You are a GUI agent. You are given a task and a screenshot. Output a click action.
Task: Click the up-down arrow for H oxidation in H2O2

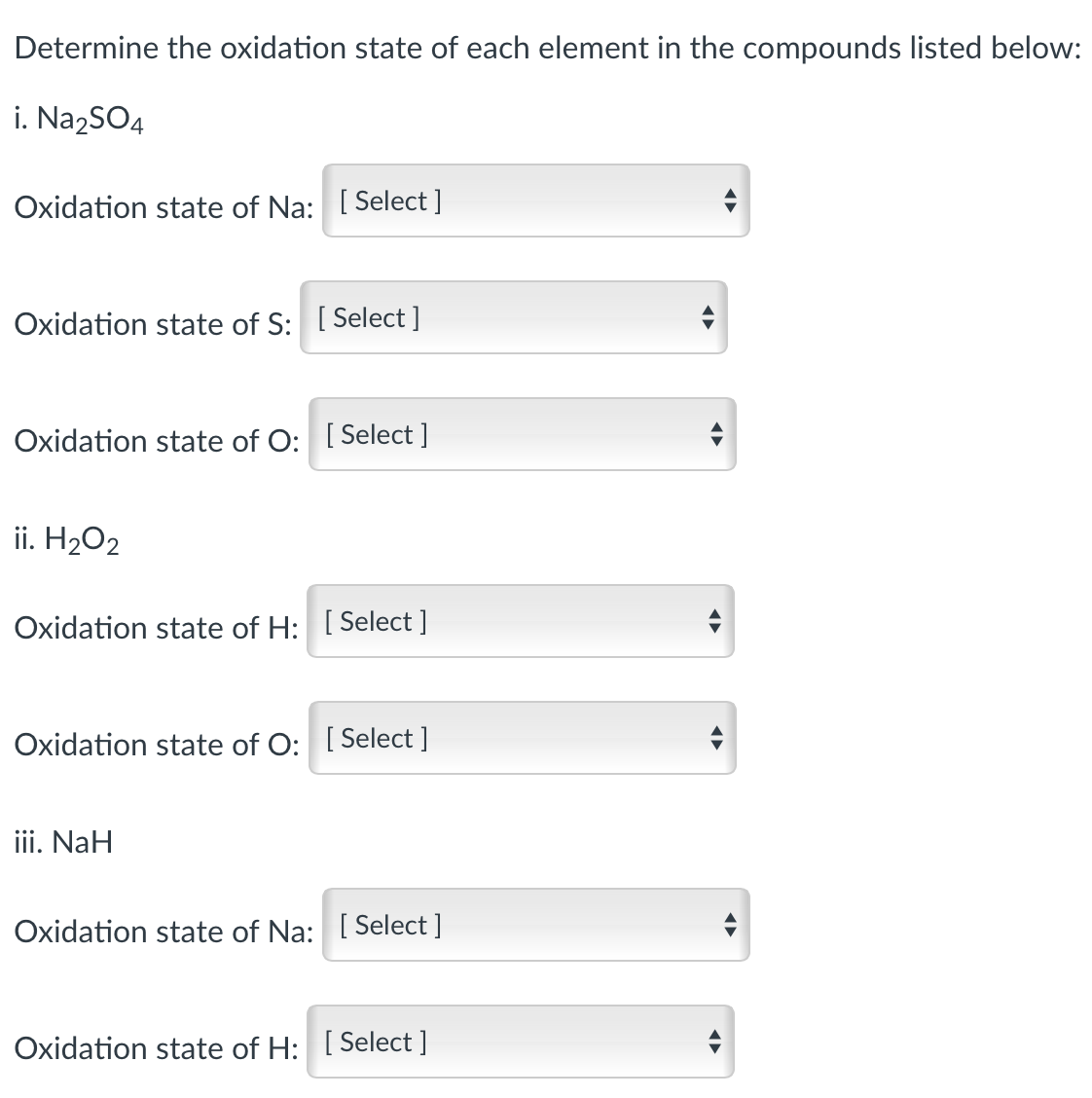click(x=714, y=621)
